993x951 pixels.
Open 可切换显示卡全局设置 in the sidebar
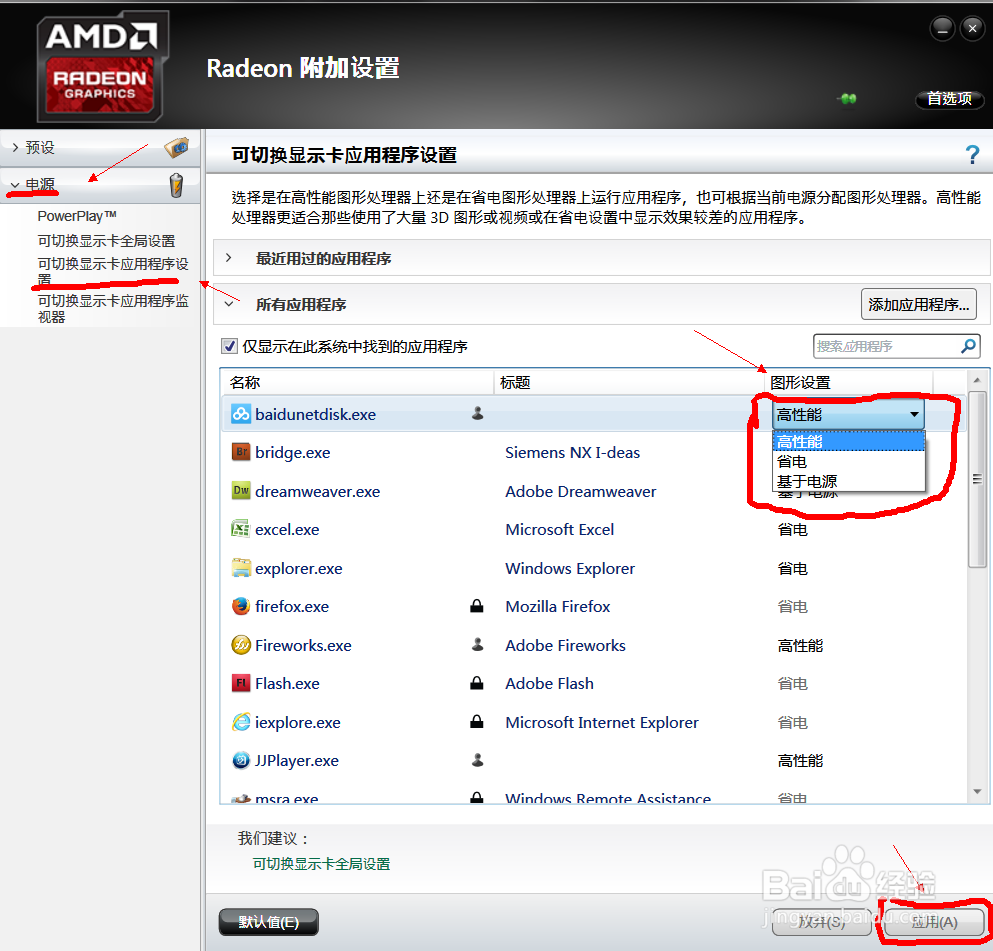(x=106, y=241)
